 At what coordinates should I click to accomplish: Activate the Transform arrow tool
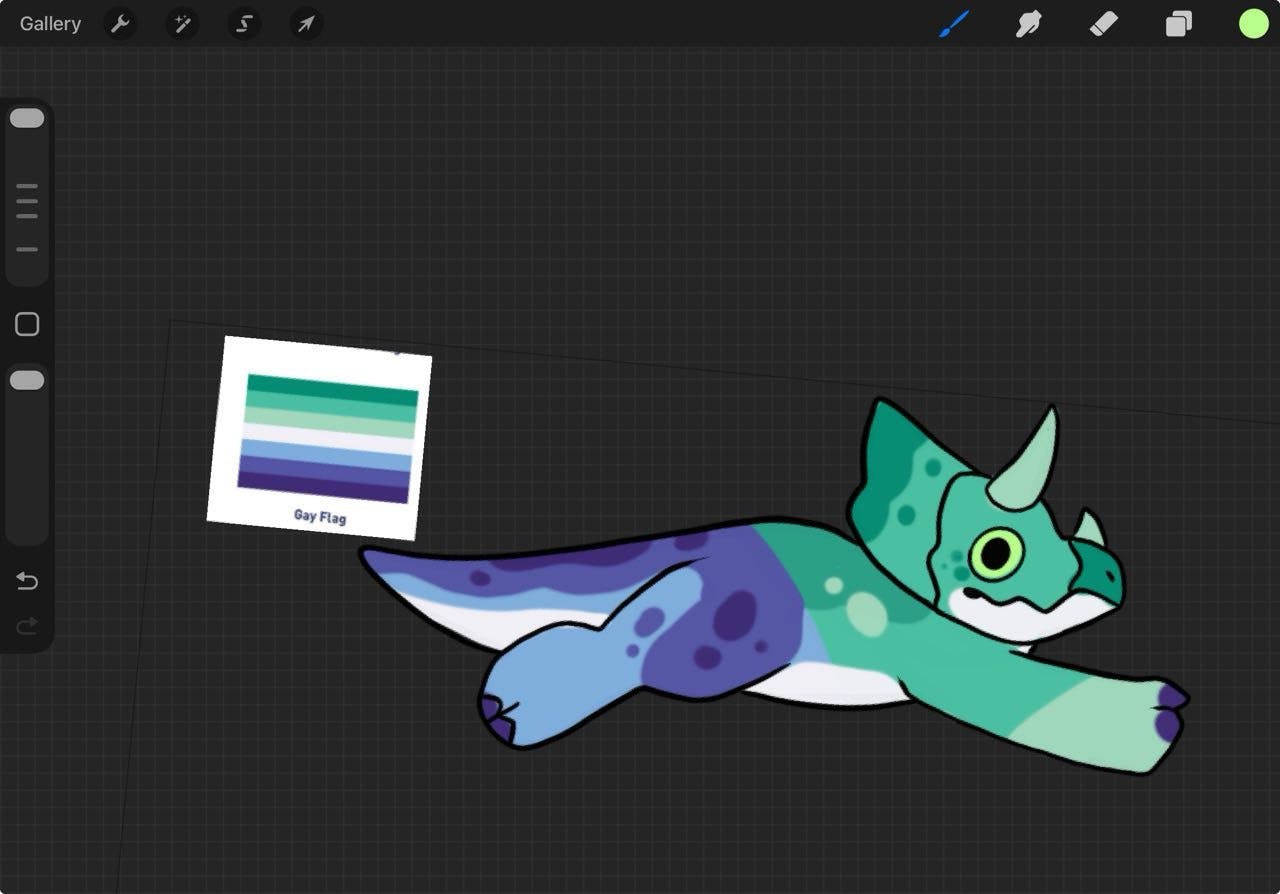pos(306,24)
